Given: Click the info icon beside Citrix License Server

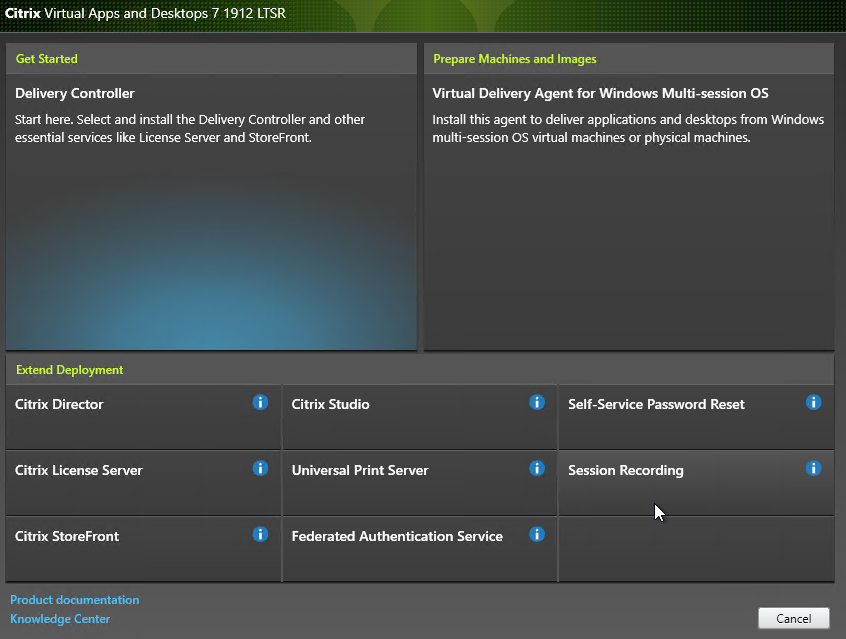Looking at the screenshot, I should pyautogui.click(x=260, y=468).
